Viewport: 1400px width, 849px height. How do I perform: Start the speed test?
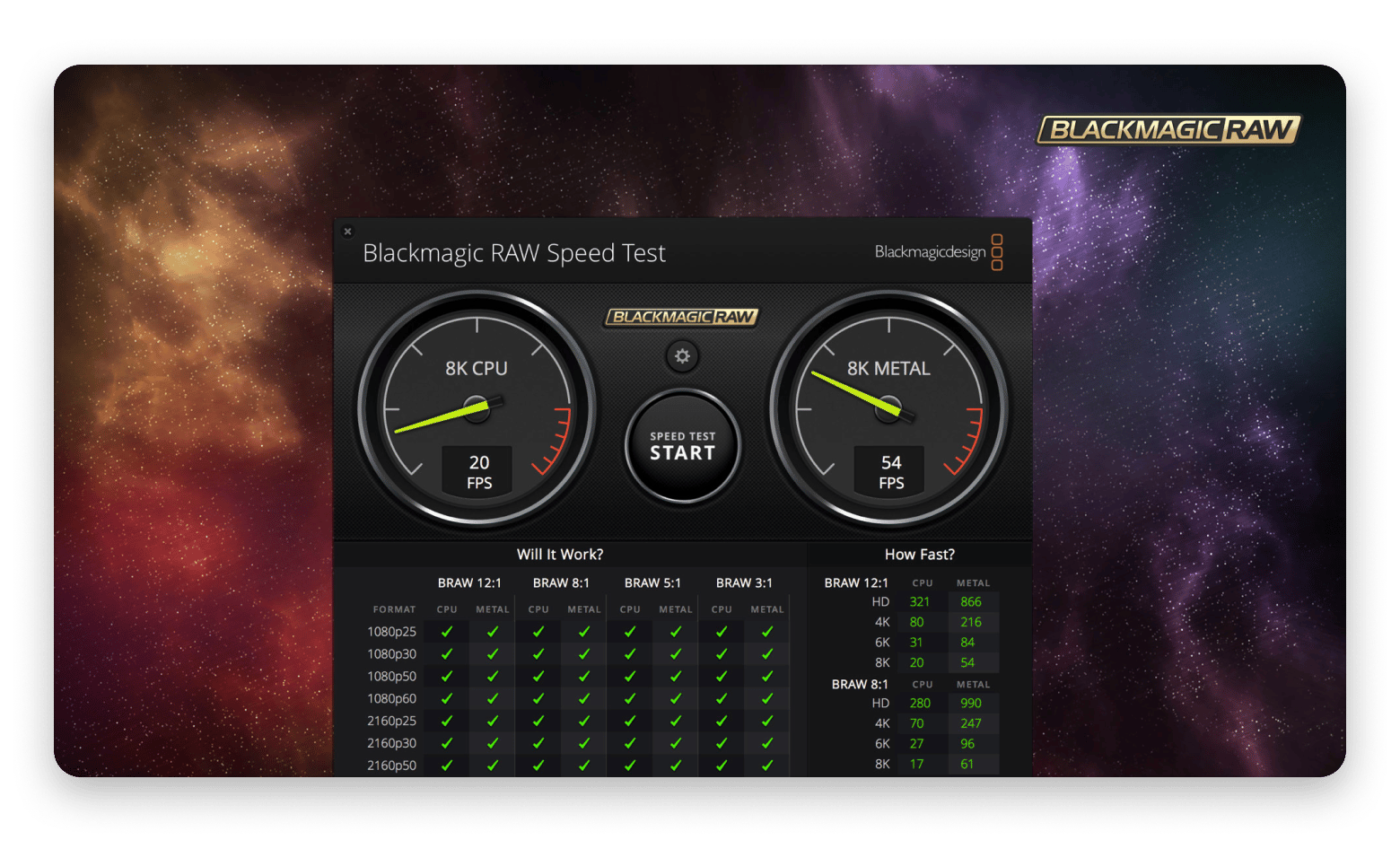pos(683,446)
